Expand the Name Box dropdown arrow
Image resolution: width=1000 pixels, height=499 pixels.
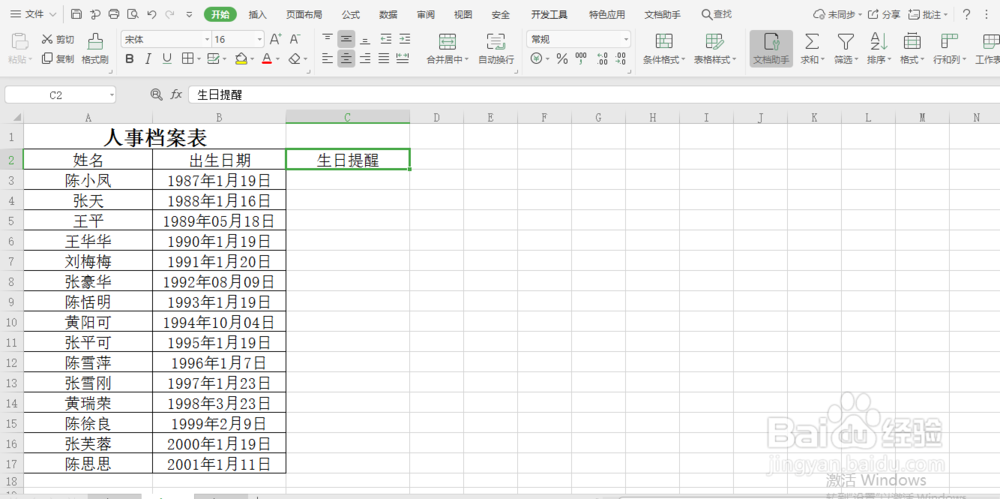click(x=112, y=95)
